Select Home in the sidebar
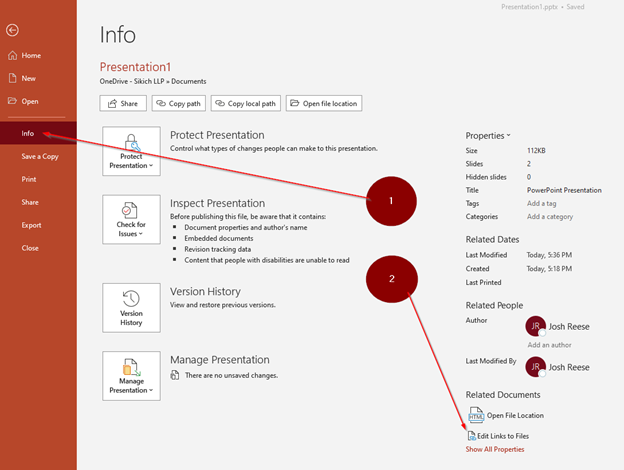The height and width of the screenshot is (470, 624). (x=30, y=55)
